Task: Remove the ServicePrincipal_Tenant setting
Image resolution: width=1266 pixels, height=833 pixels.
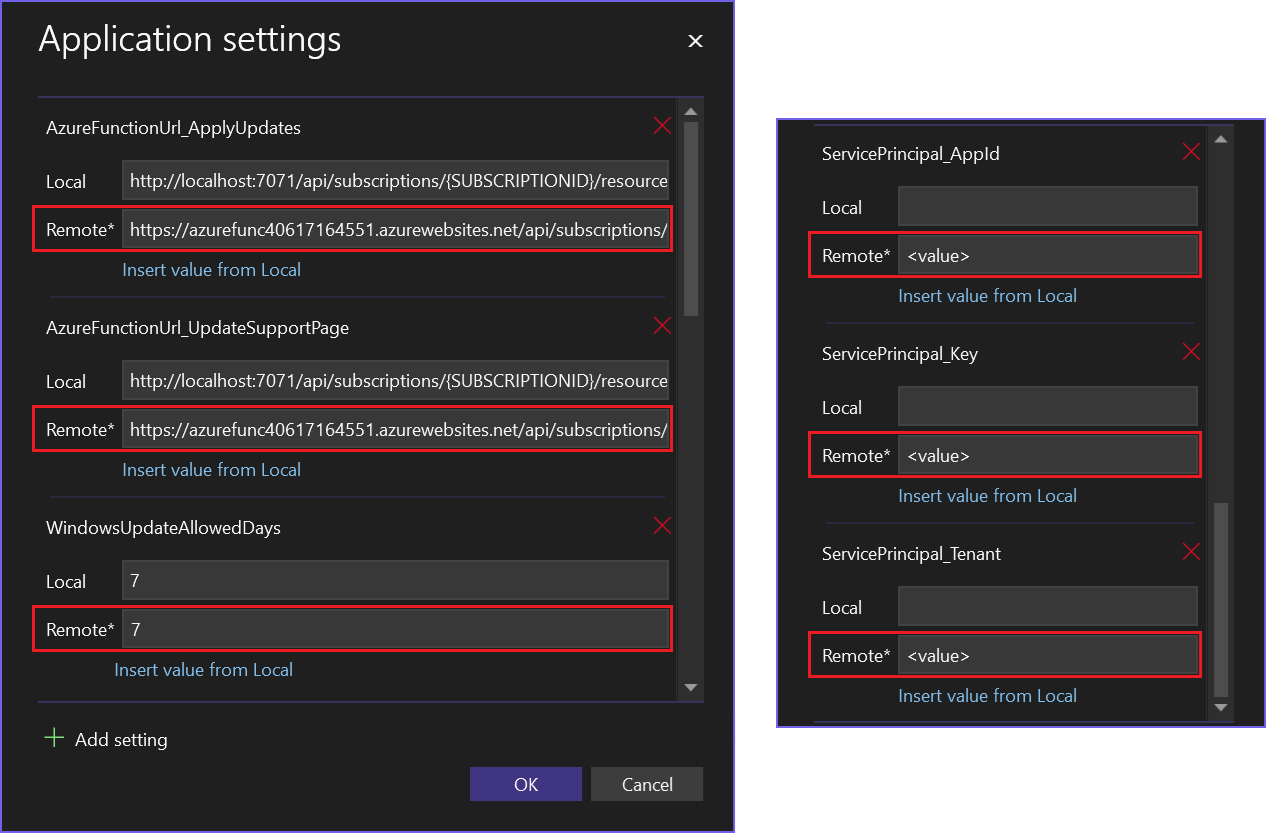Action: pyautogui.click(x=1191, y=551)
